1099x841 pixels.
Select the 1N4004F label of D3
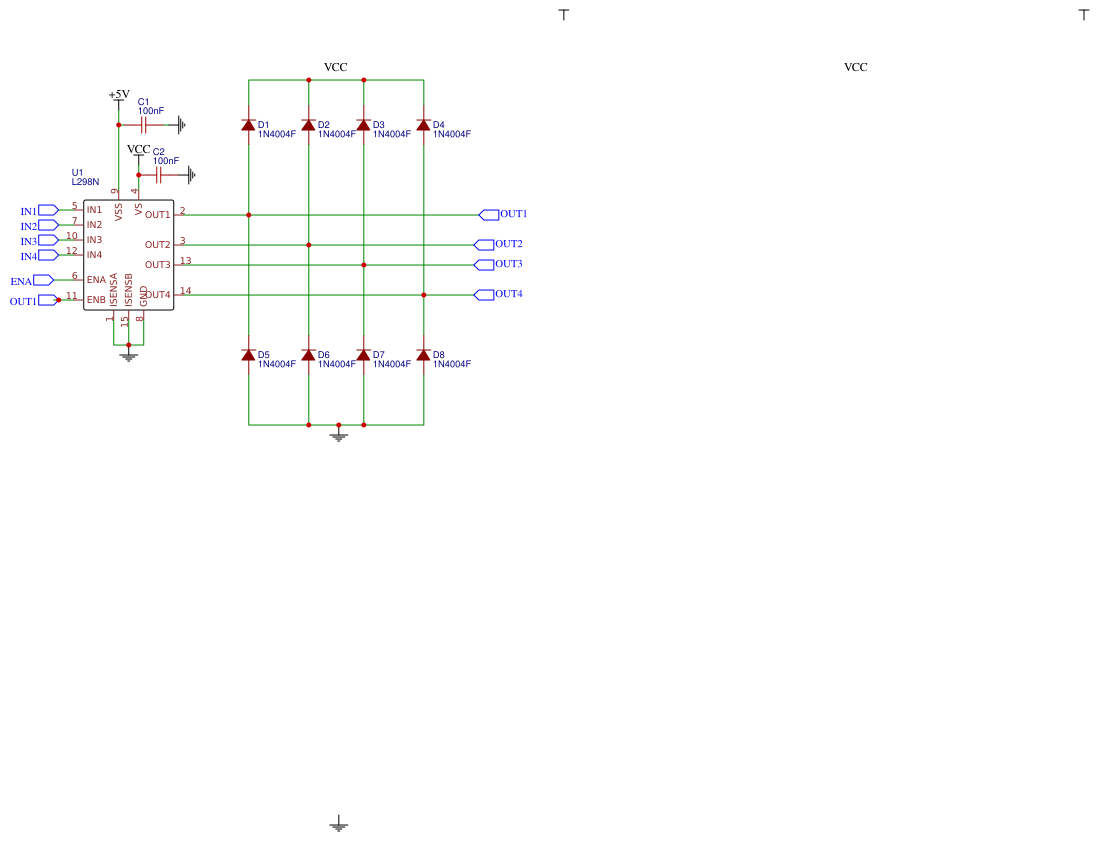[x=392, y=135]
